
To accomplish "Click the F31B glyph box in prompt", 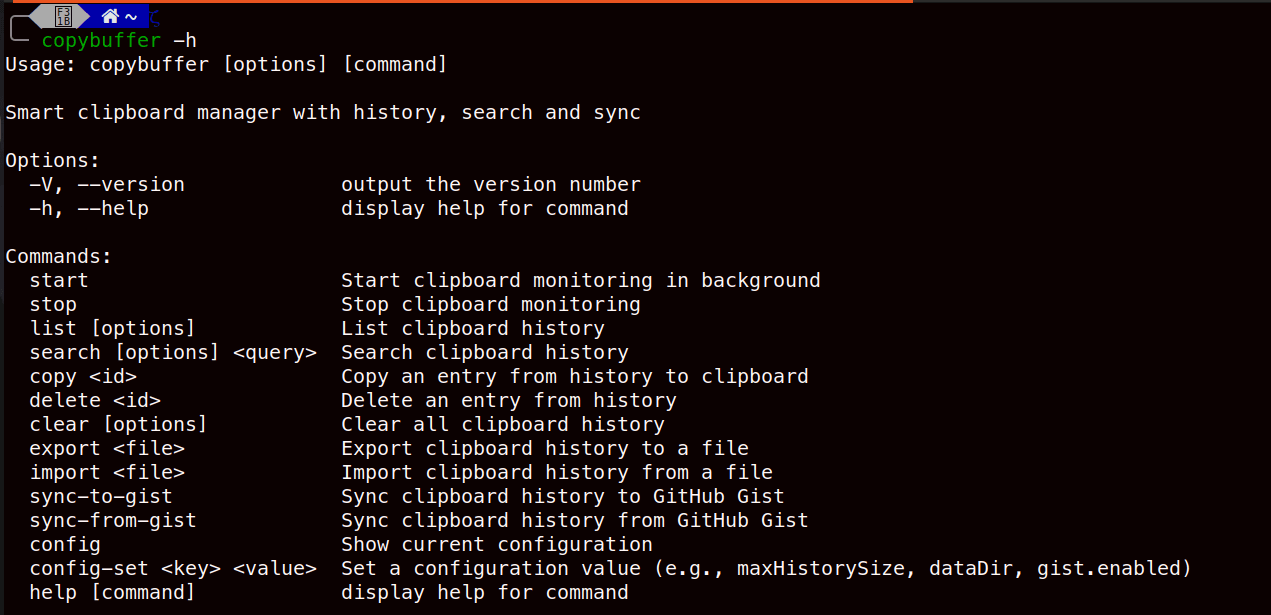I will (x=64, y=16).
